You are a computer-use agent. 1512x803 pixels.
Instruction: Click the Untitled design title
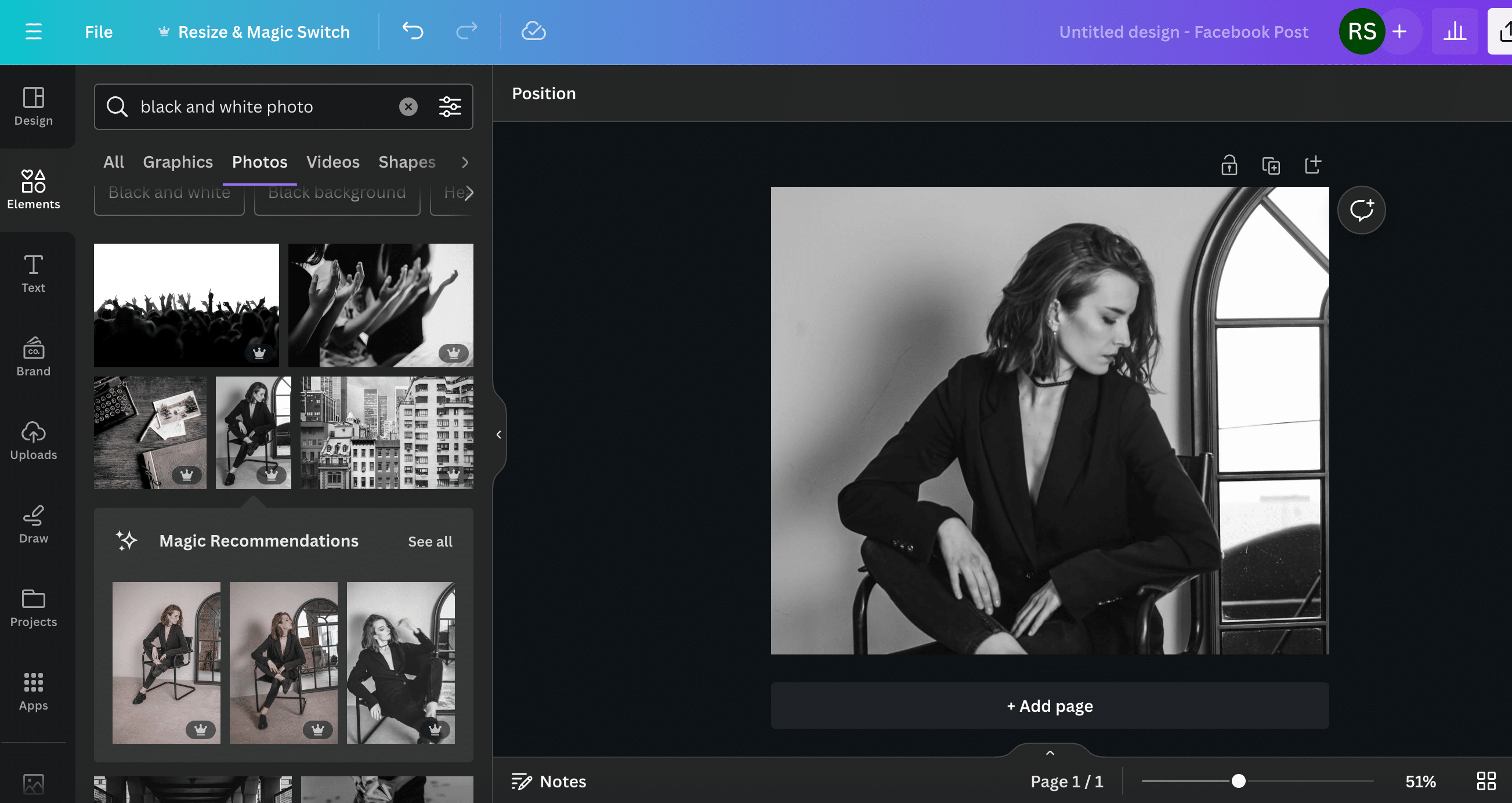(1183, 32)
